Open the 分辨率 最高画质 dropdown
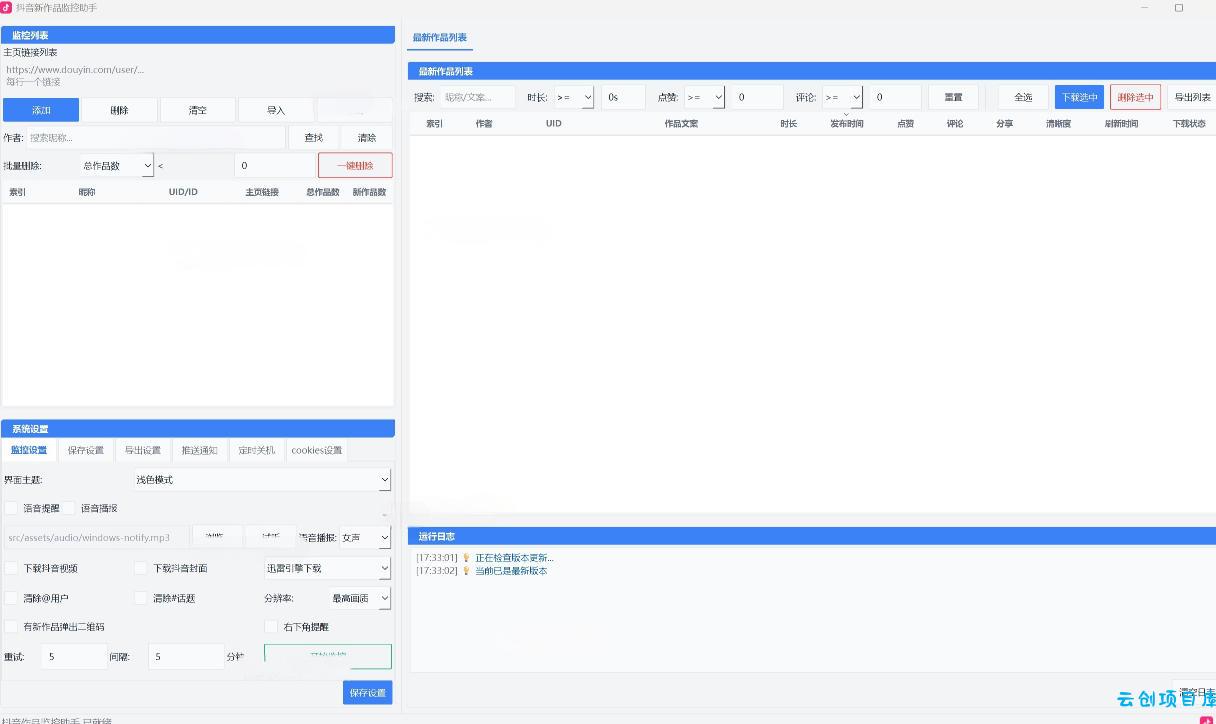 (360, 598)
